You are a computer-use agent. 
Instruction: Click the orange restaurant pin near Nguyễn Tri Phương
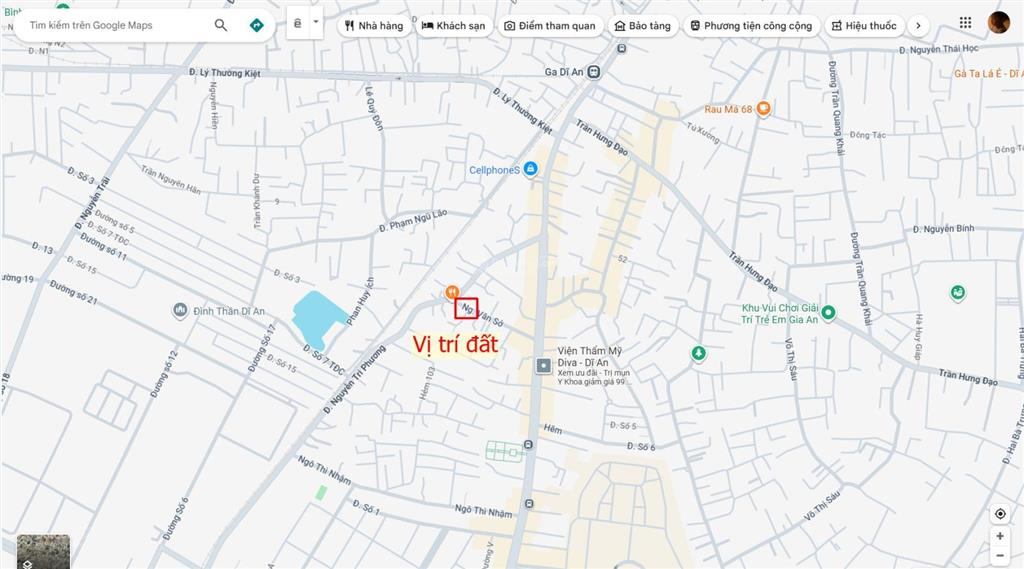tap(451, 292)
